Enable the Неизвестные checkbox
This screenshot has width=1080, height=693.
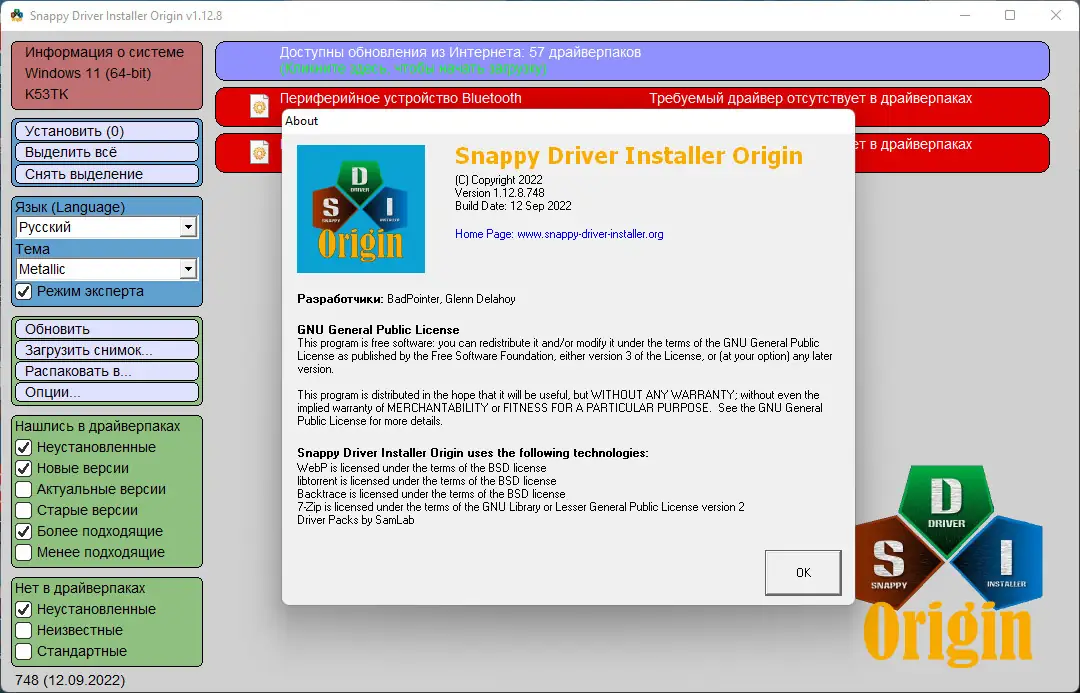24,630
